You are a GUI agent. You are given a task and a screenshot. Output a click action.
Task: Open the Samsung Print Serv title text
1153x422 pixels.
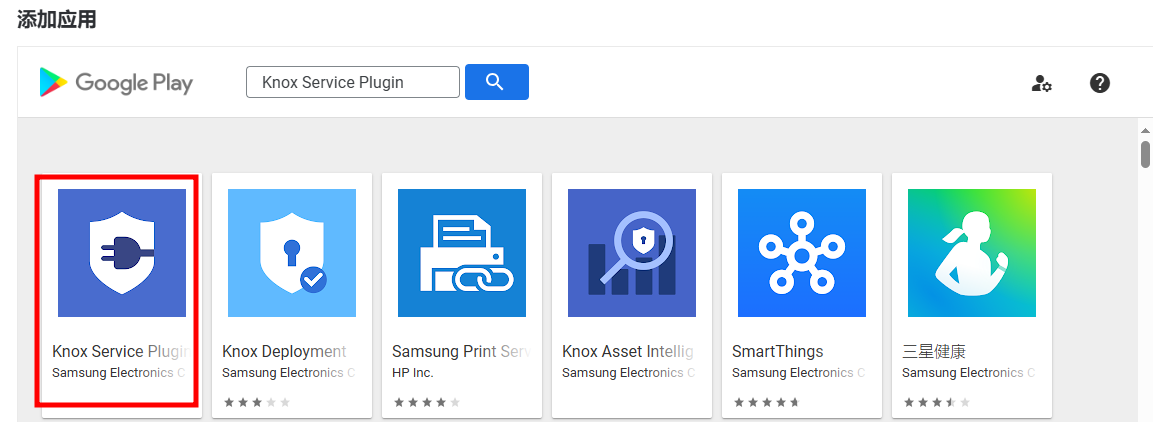461,351
